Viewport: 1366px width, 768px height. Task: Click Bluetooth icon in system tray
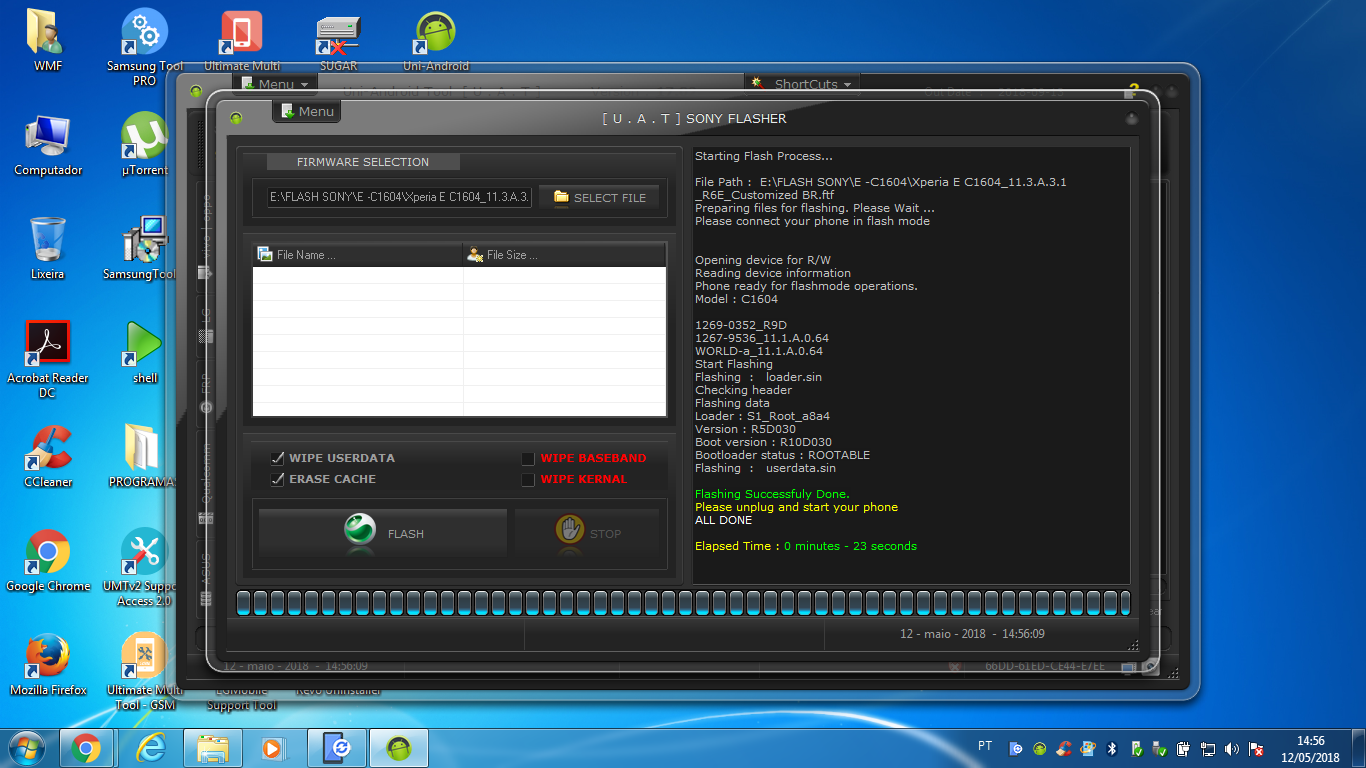[1112, 748]
